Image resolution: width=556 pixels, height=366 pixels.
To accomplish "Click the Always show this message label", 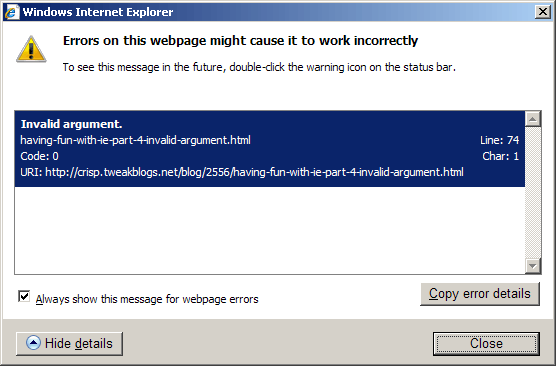I will [147, 299].
